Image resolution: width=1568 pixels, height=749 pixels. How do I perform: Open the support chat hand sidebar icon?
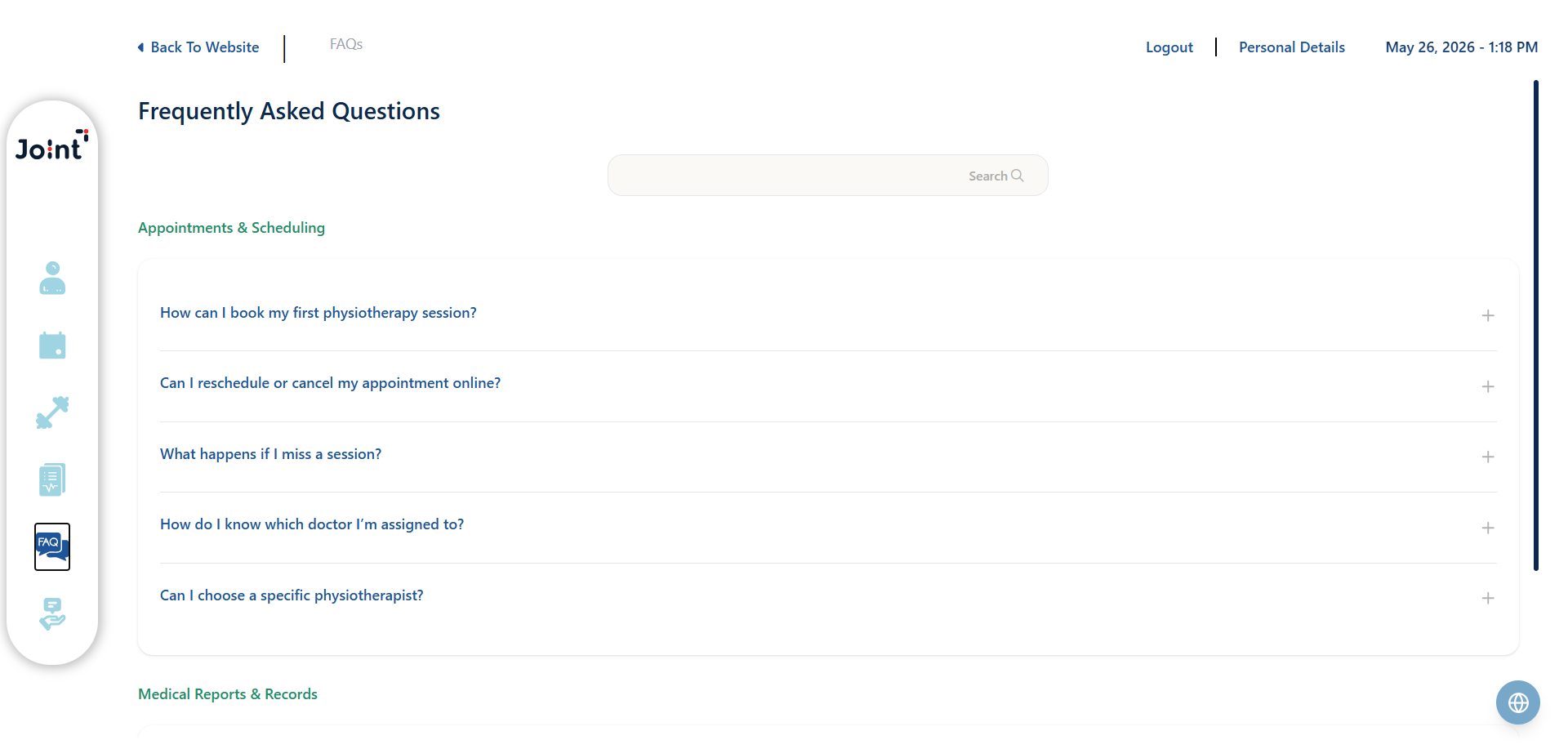52,614
